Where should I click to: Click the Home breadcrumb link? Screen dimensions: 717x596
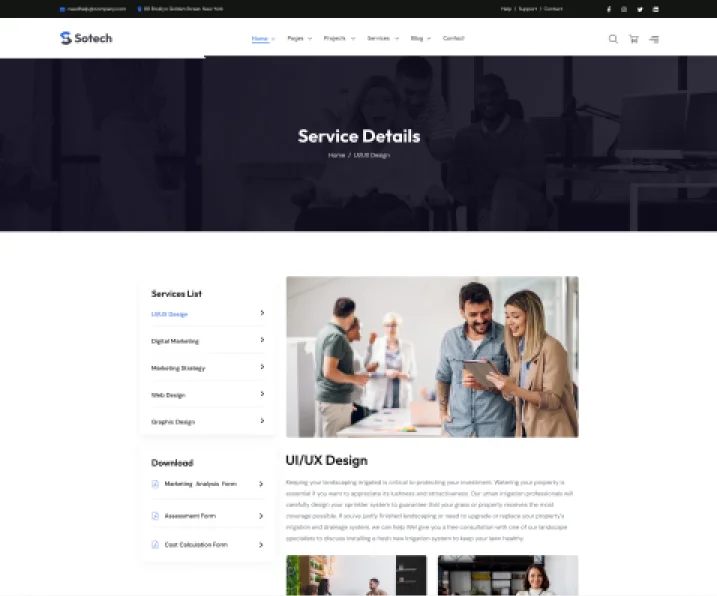[x=336, y=156]
